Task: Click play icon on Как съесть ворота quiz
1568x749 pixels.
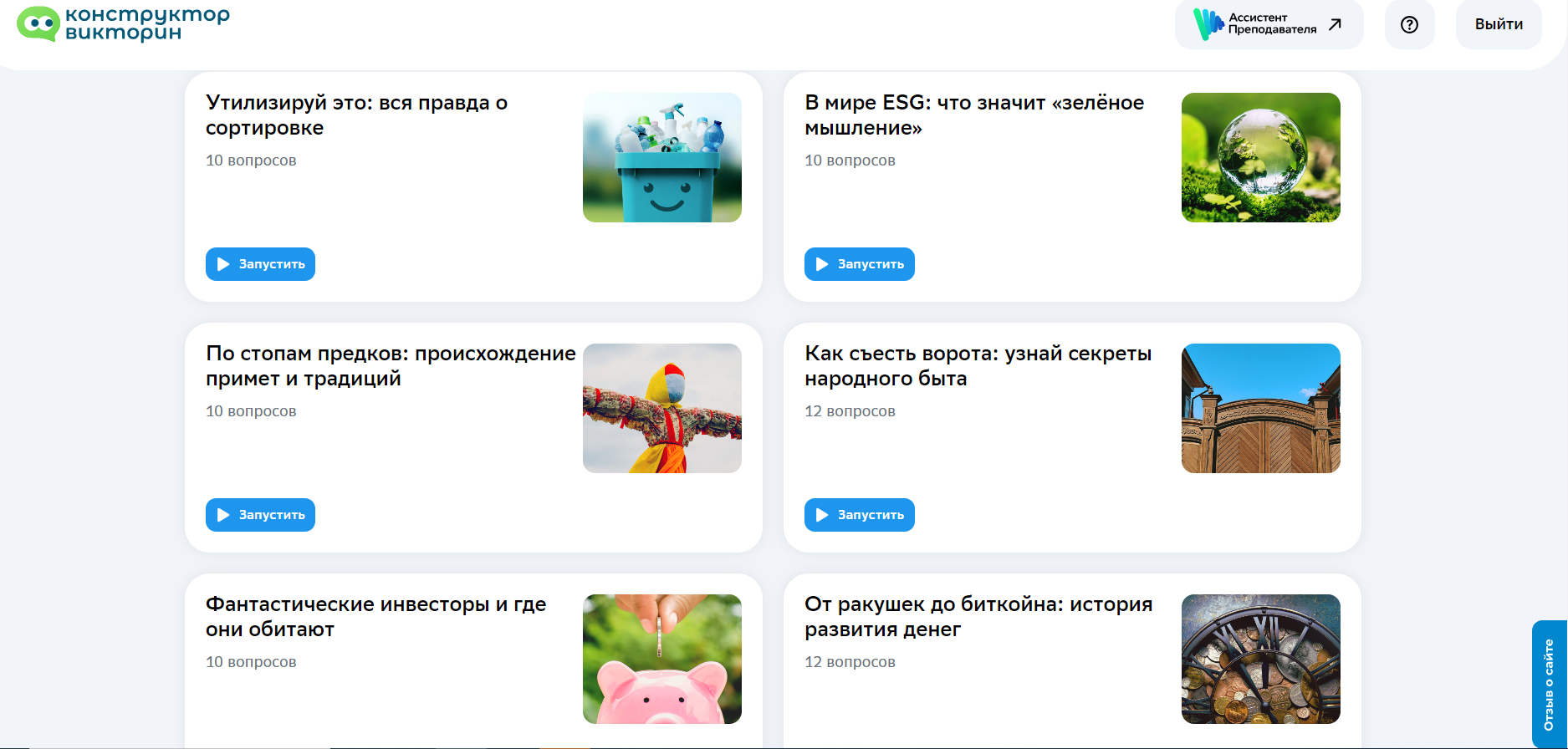Action: click(822, 515)
